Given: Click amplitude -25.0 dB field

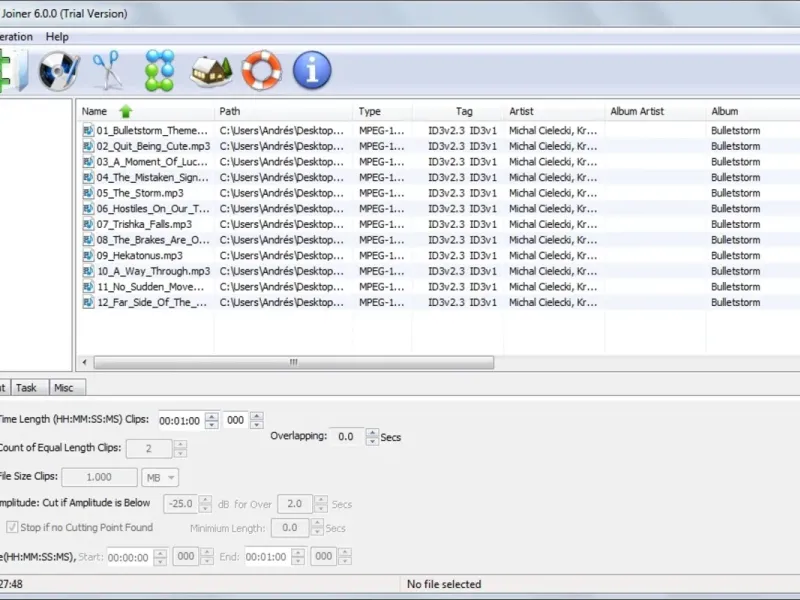Looking at the screenshot, I should point(181,504).
